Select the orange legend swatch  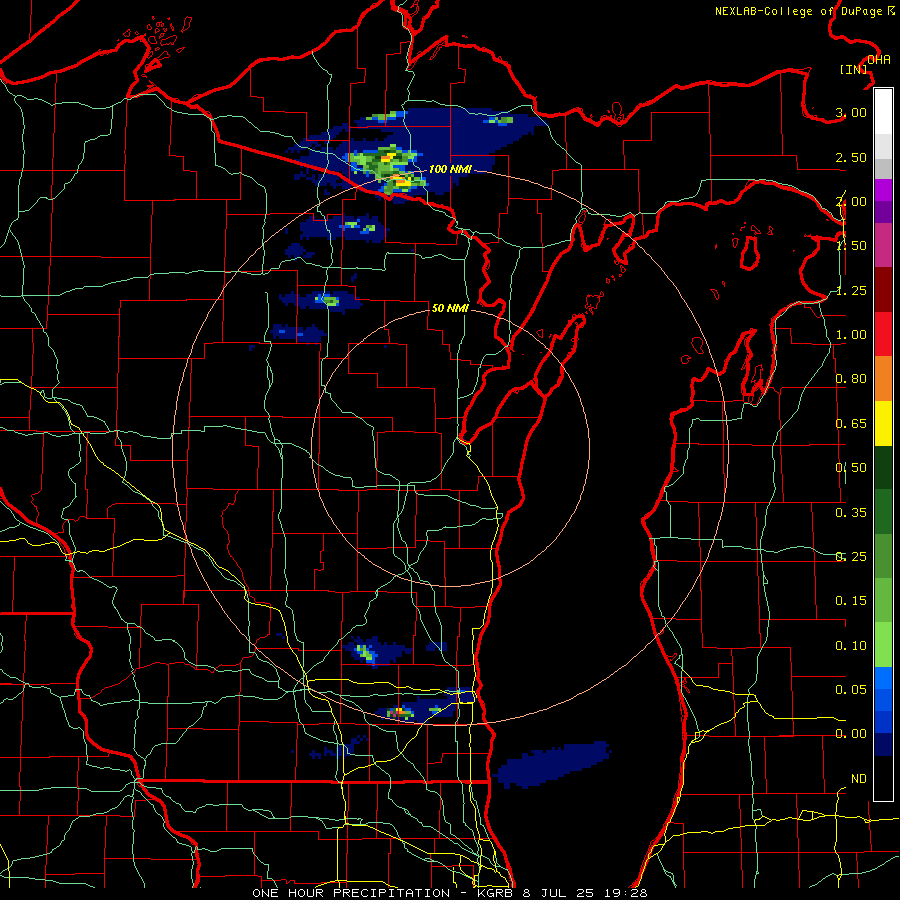point(883,378)
